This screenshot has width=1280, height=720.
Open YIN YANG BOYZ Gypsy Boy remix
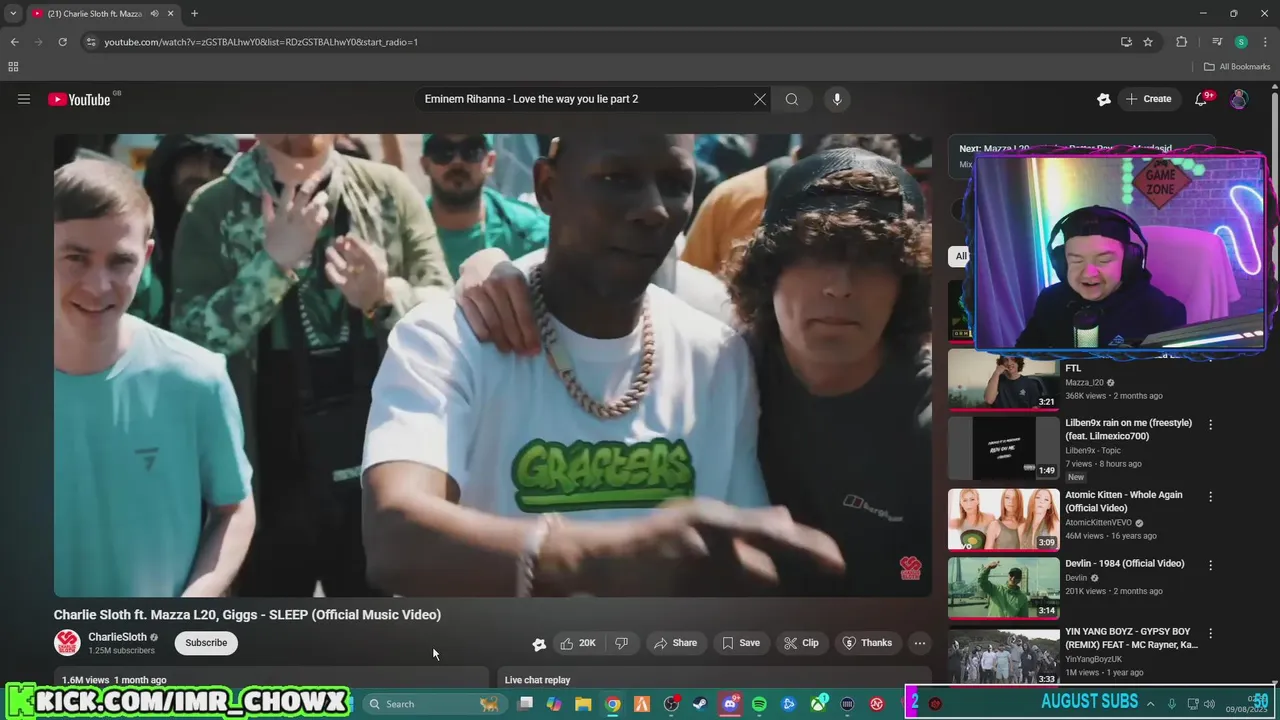tap(1003, 655)
